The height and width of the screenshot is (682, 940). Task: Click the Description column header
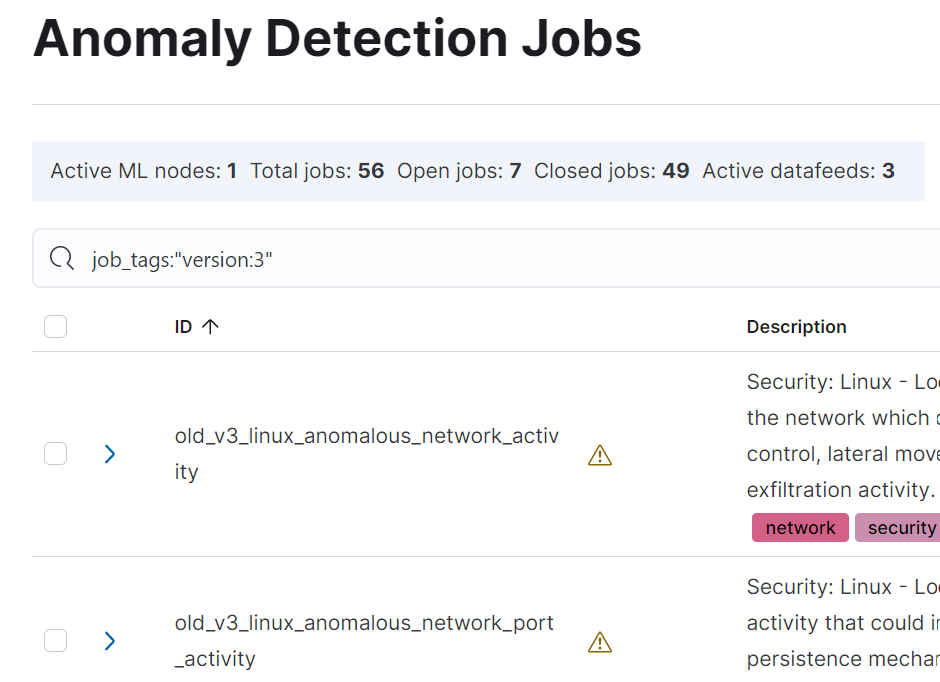(796, 327)
